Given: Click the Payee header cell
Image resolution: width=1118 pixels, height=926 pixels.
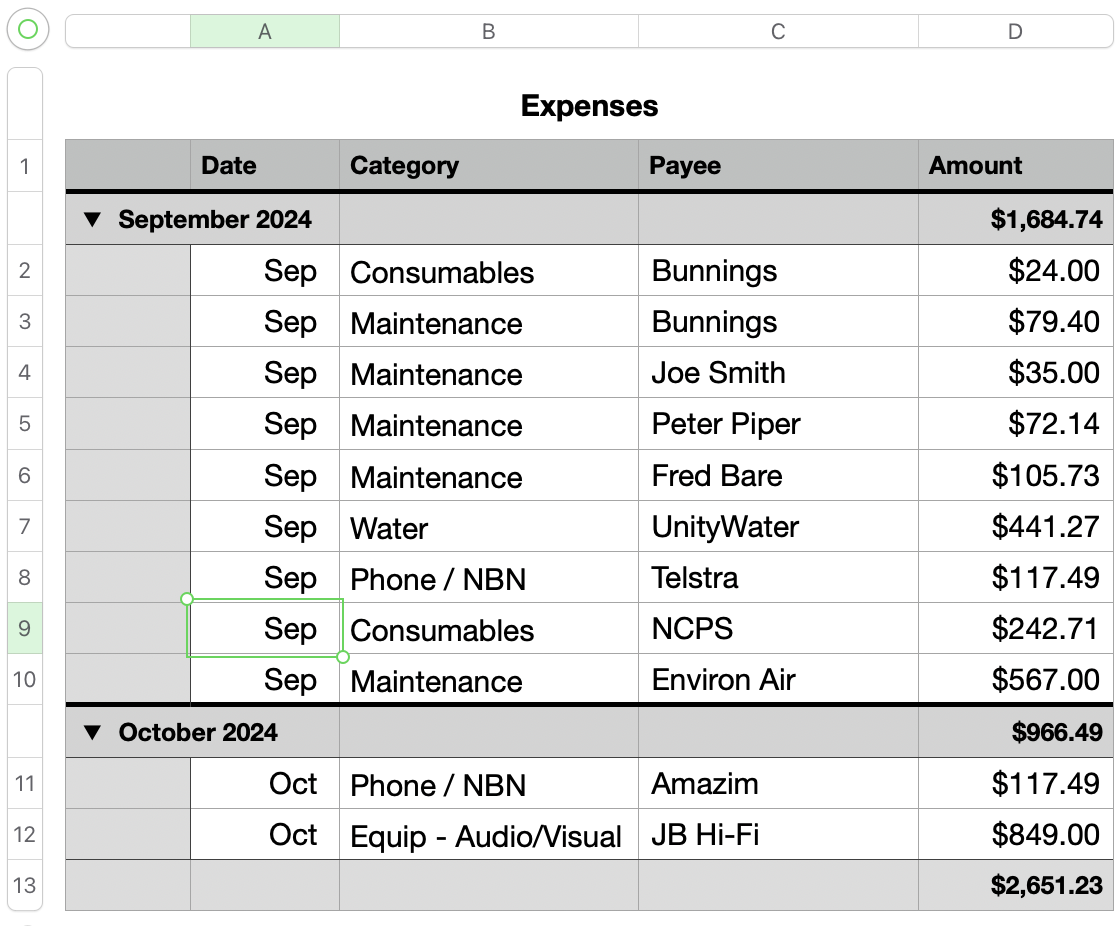Looking at the screenshot, I should click(778, 166).
